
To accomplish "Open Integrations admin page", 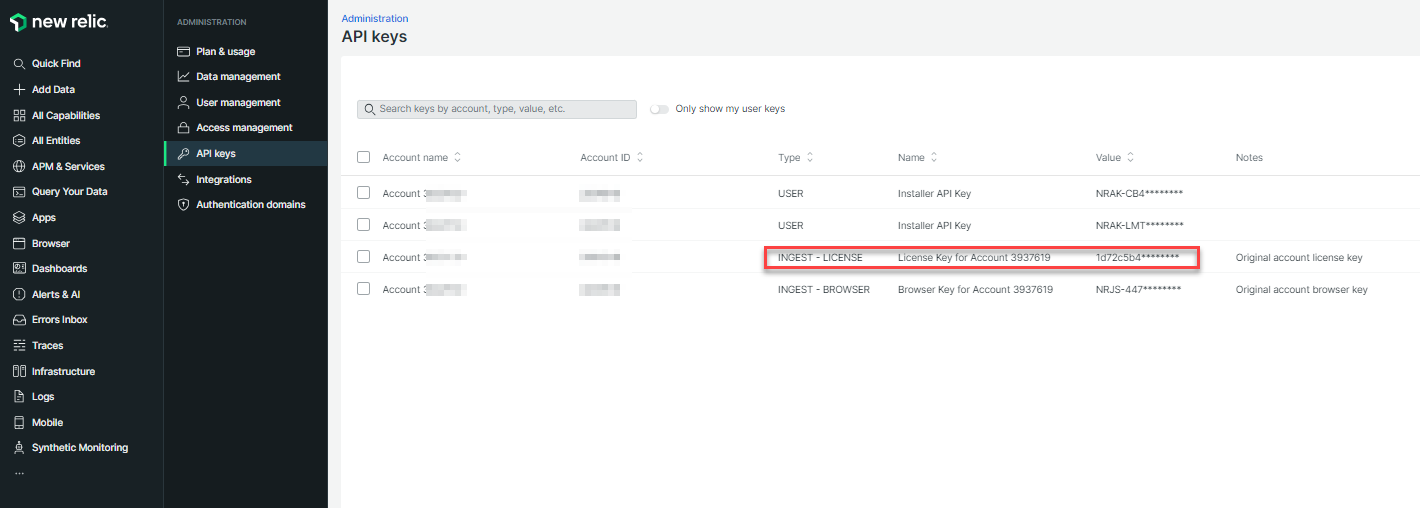I will click(224, 180).
